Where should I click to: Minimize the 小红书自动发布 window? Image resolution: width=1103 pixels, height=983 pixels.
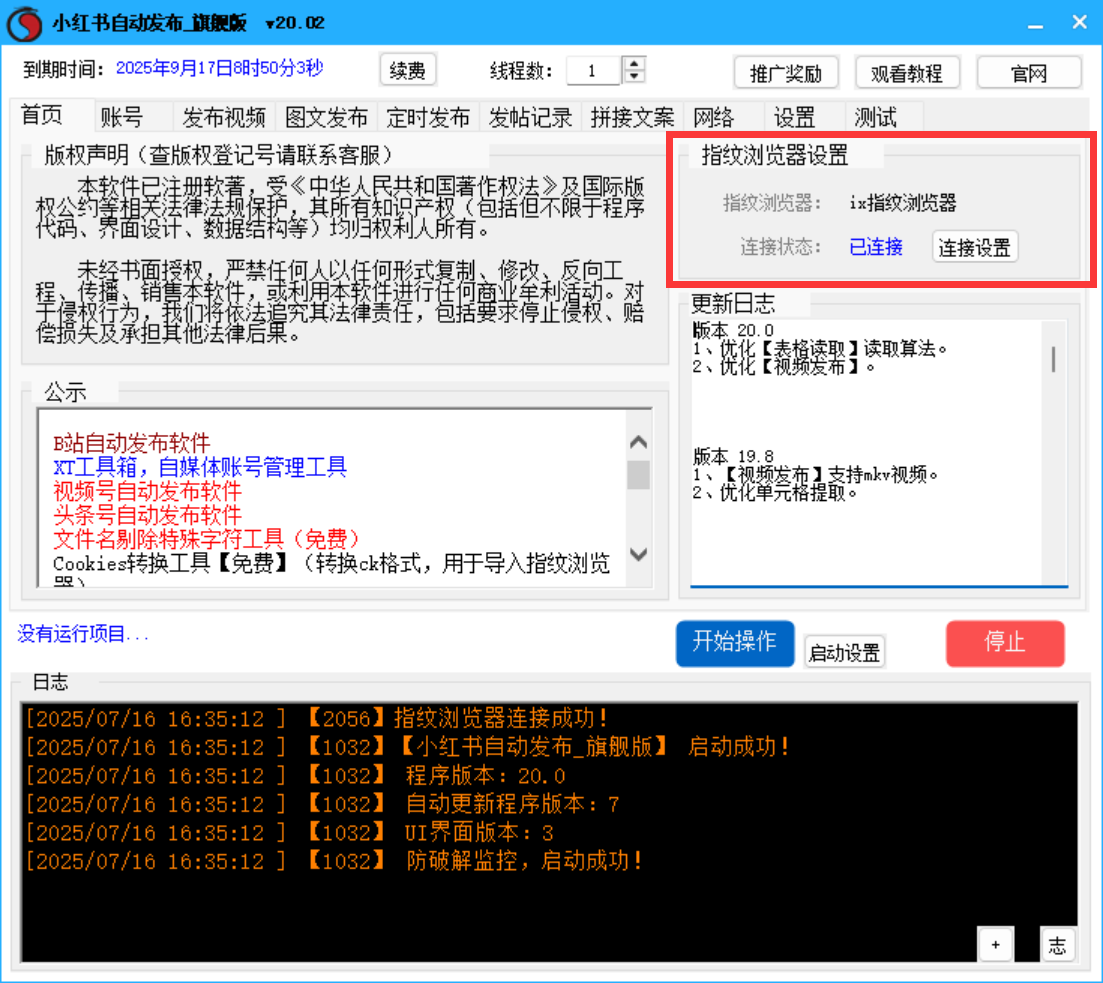pos(1035,24)
